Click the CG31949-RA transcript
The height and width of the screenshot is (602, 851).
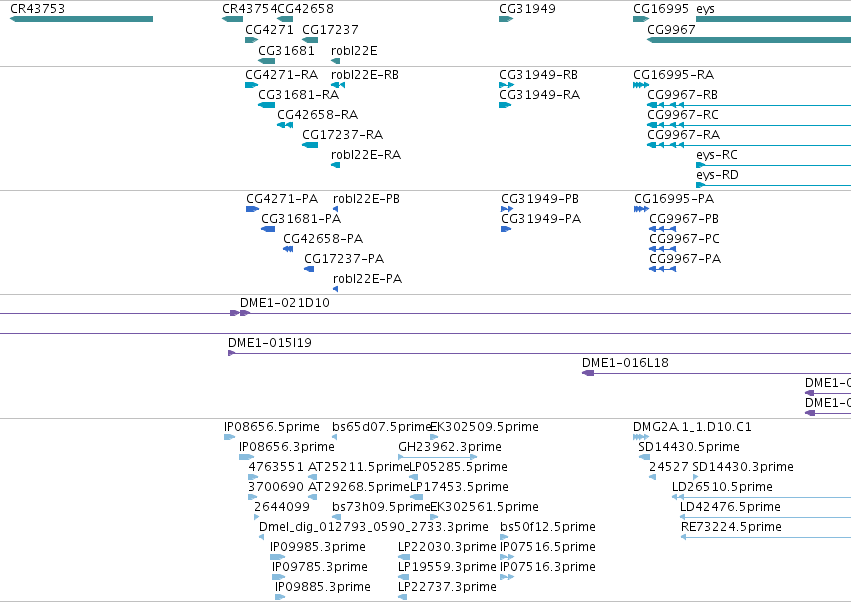tap(505, 105)
